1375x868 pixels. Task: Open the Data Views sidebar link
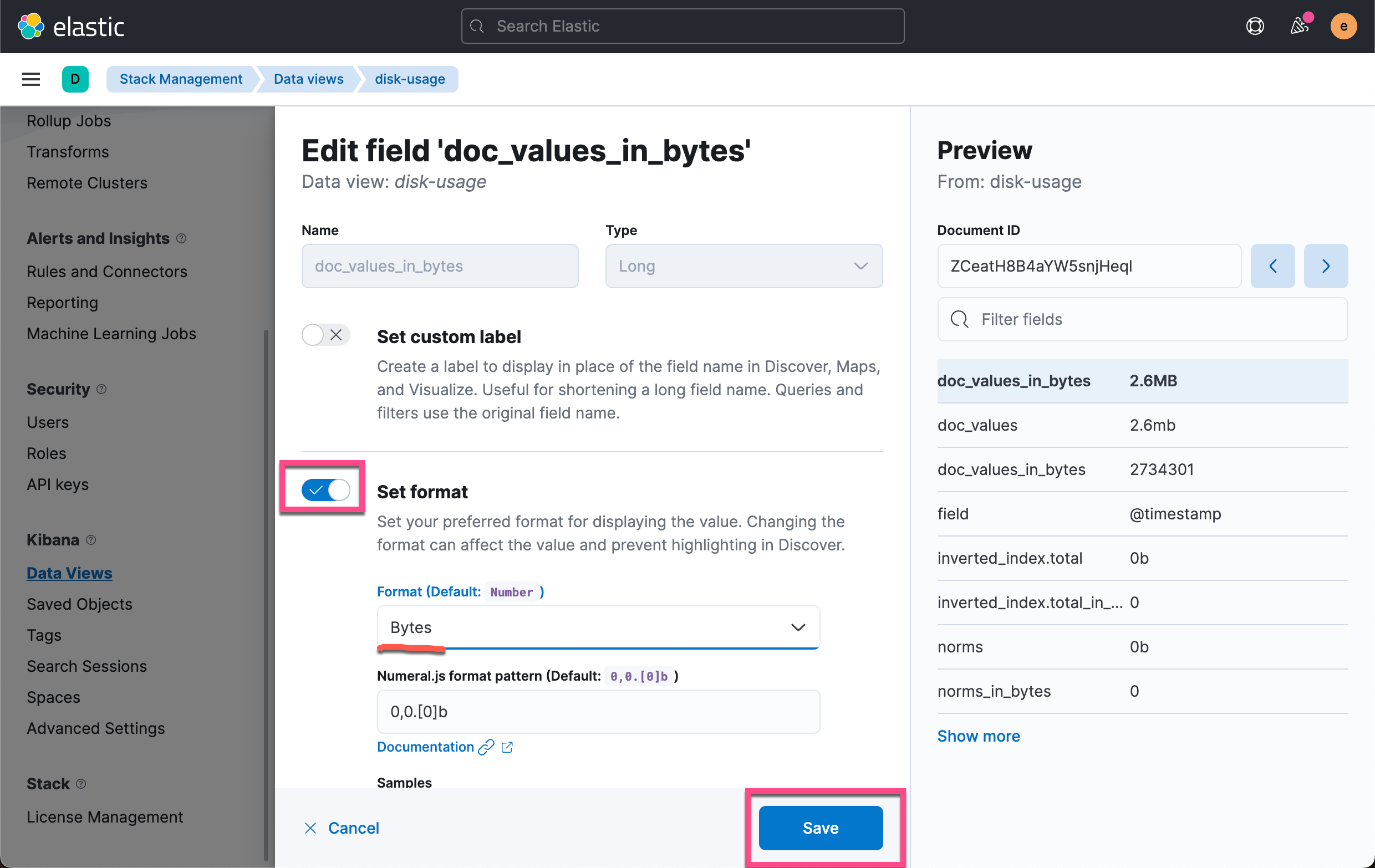click(x=69, y=573)
